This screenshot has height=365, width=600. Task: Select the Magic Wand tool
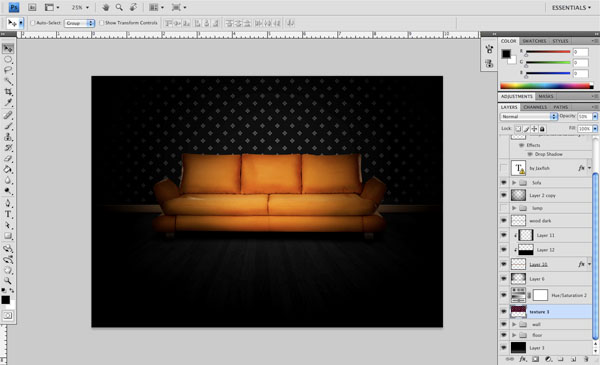[x=8, y=81]
